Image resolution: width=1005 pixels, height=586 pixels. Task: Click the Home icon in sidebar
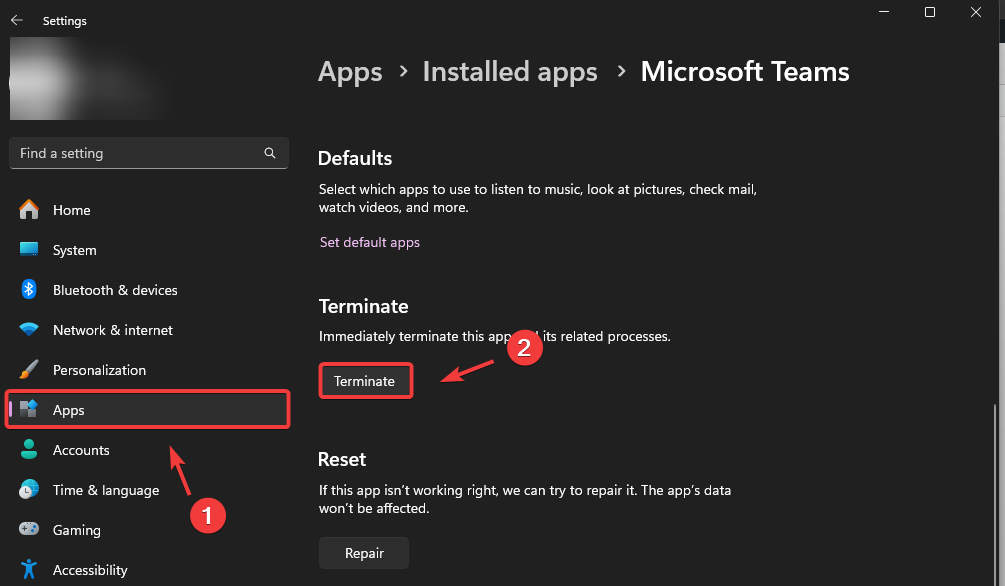click(29, 210)
